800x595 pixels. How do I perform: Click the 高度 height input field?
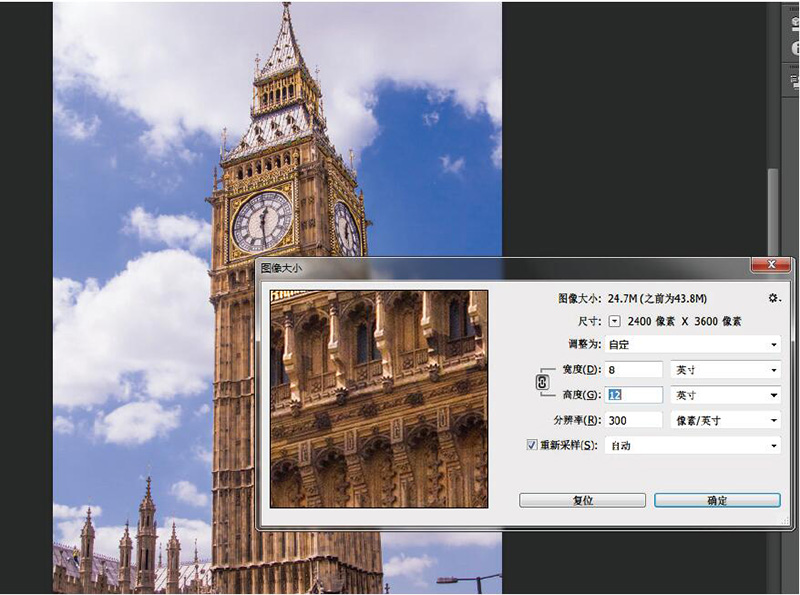click(x=634, y=395)
